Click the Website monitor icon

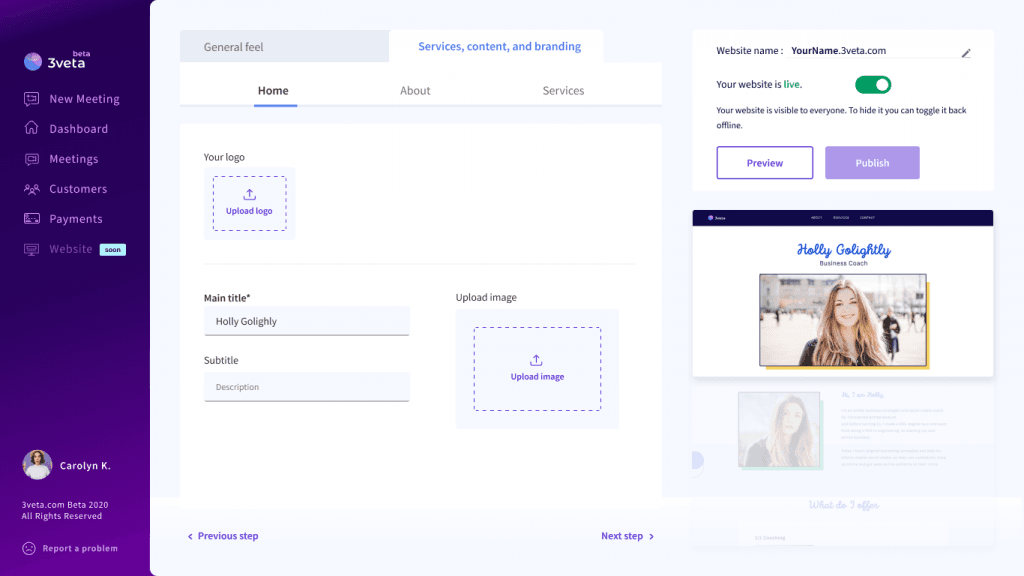pyautogui.click(x=31, y=249)
